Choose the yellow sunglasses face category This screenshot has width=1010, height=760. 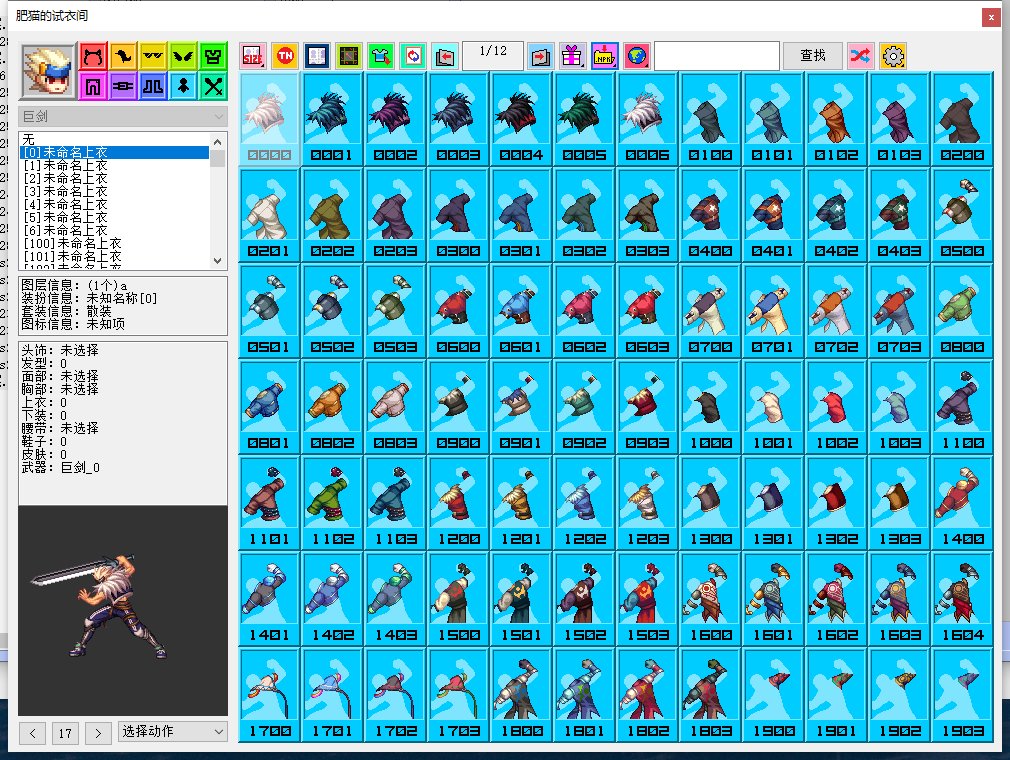(153, 55)
